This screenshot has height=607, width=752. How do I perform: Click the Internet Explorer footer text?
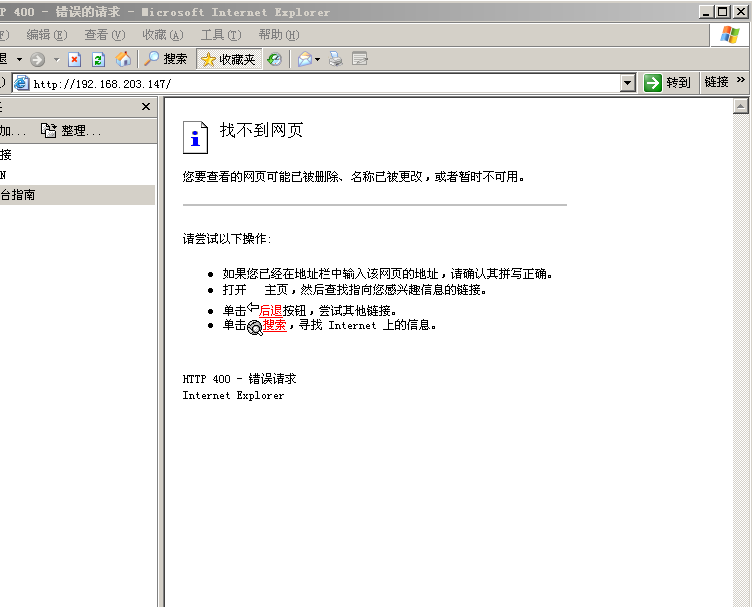point(233,396)
